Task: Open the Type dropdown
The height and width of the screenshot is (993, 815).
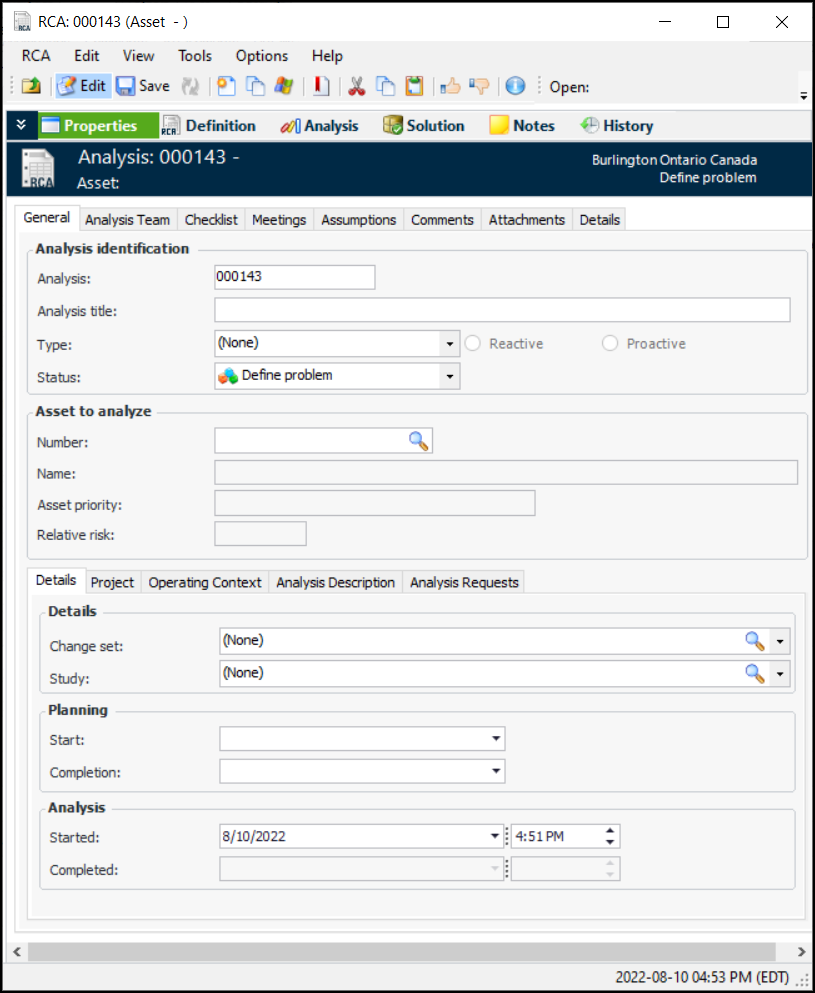Action: (450, 344)
